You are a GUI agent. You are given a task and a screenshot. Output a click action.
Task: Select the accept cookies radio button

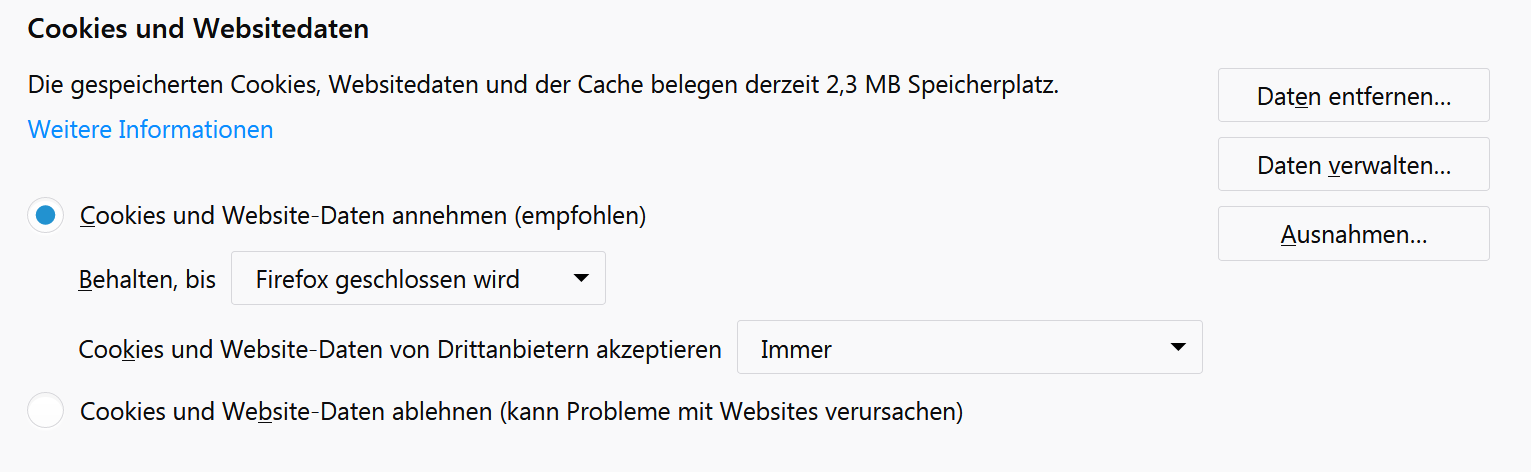click(x=45, y=215)
